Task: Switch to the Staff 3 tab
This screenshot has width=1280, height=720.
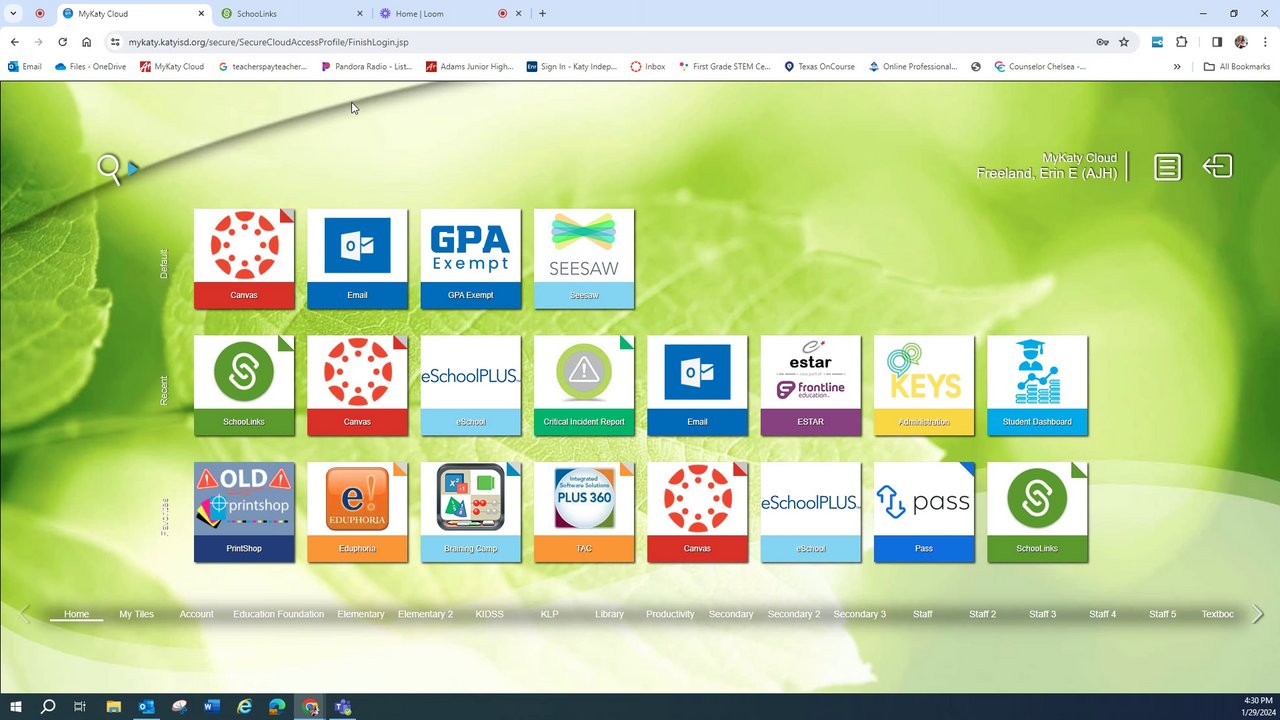Action: pyautogui.click(x=1043, y=614)
